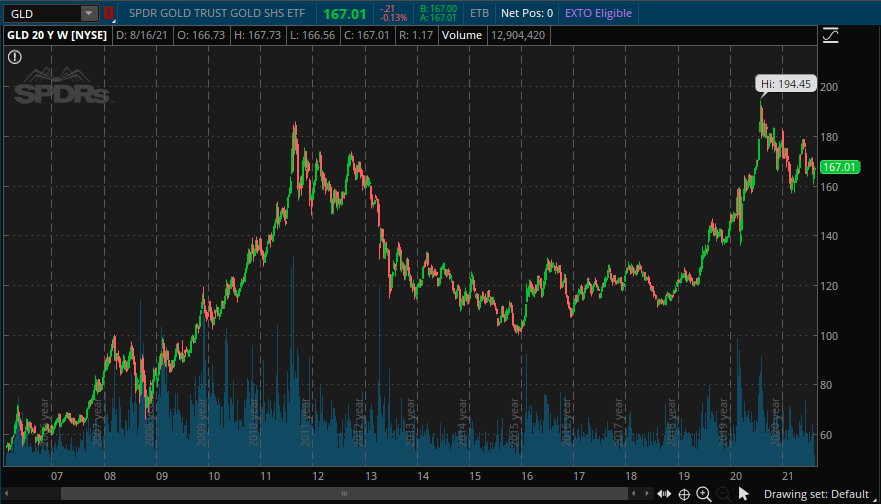The width and height of the screenshot is (881, 504).
Task: Click the 100 price axis label
Action: tap(829, 336)
